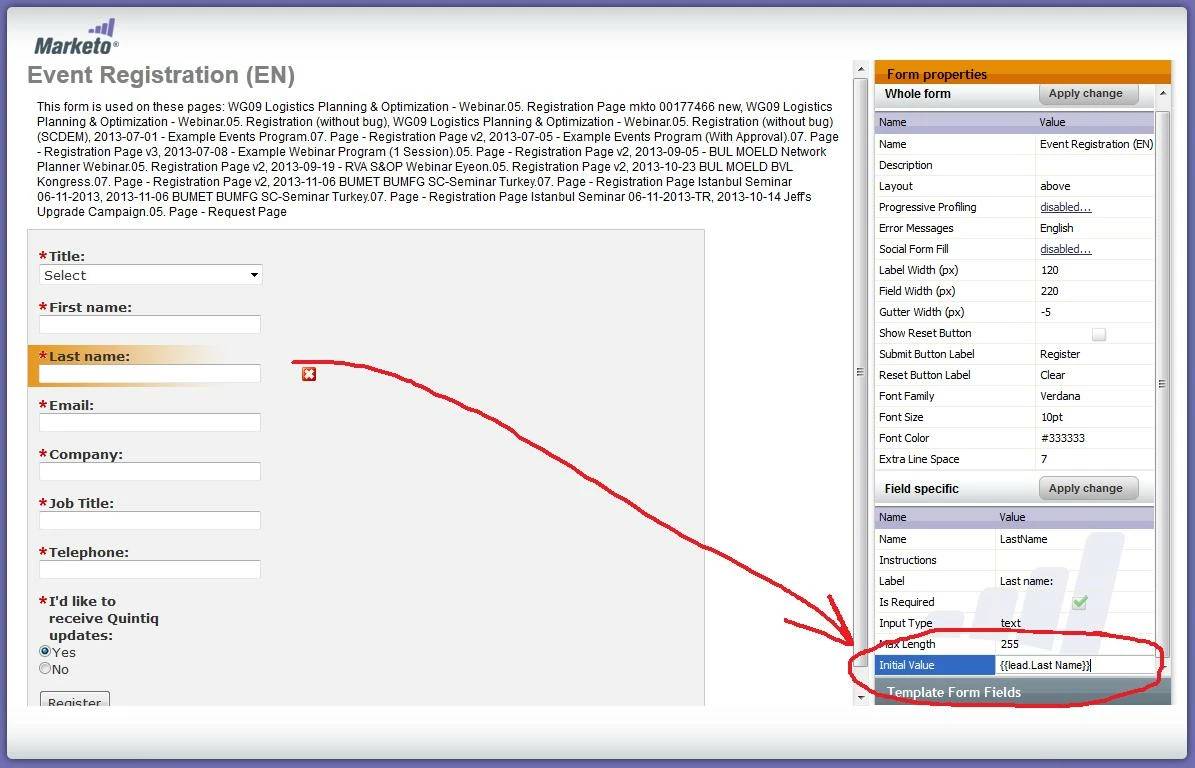This screenshot has width=1195, height=768.
Task: Click the Event Registration (EN) heading
Action: [161, 75]
